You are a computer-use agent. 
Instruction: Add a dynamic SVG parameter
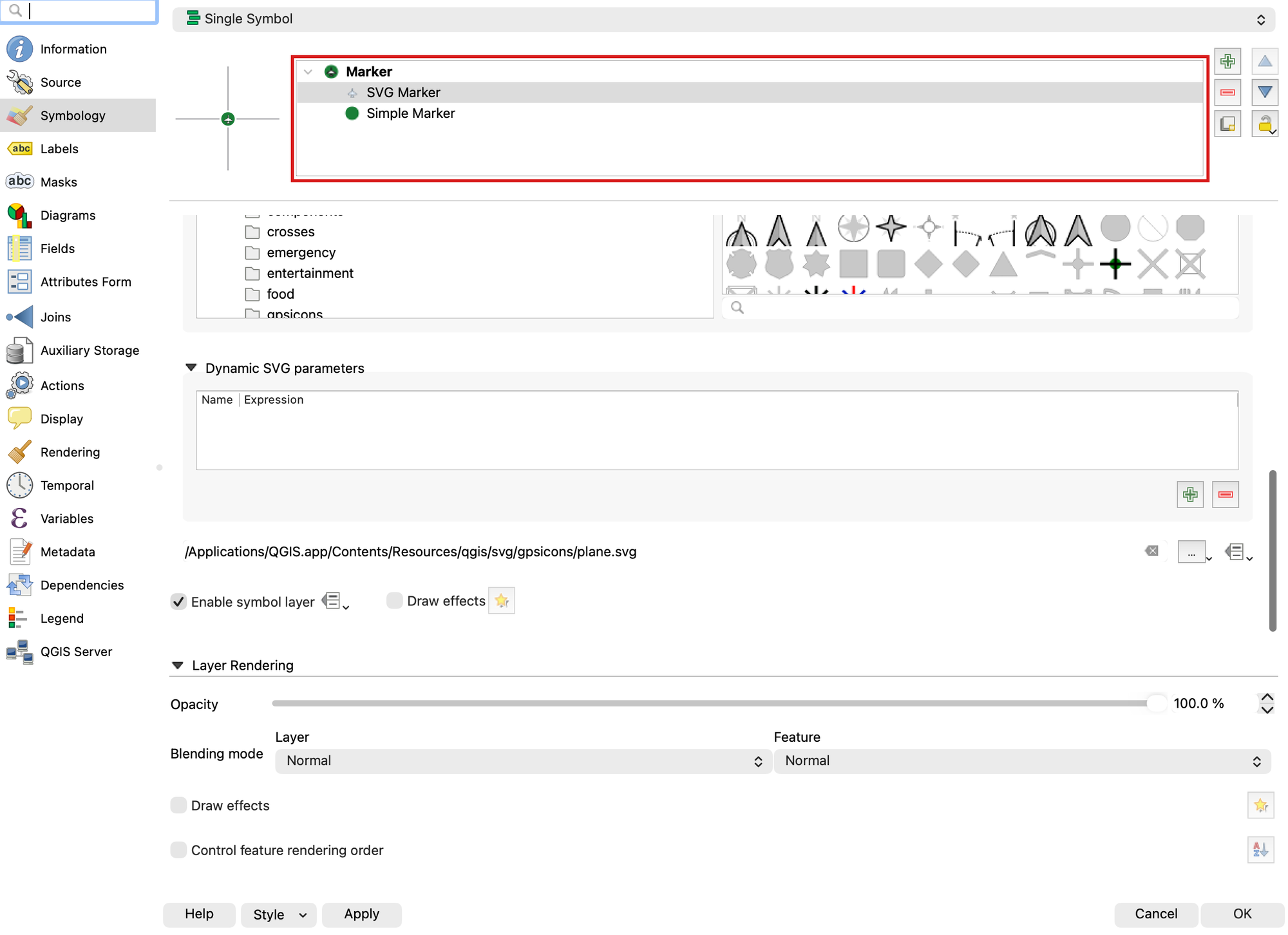(1190, 495)
